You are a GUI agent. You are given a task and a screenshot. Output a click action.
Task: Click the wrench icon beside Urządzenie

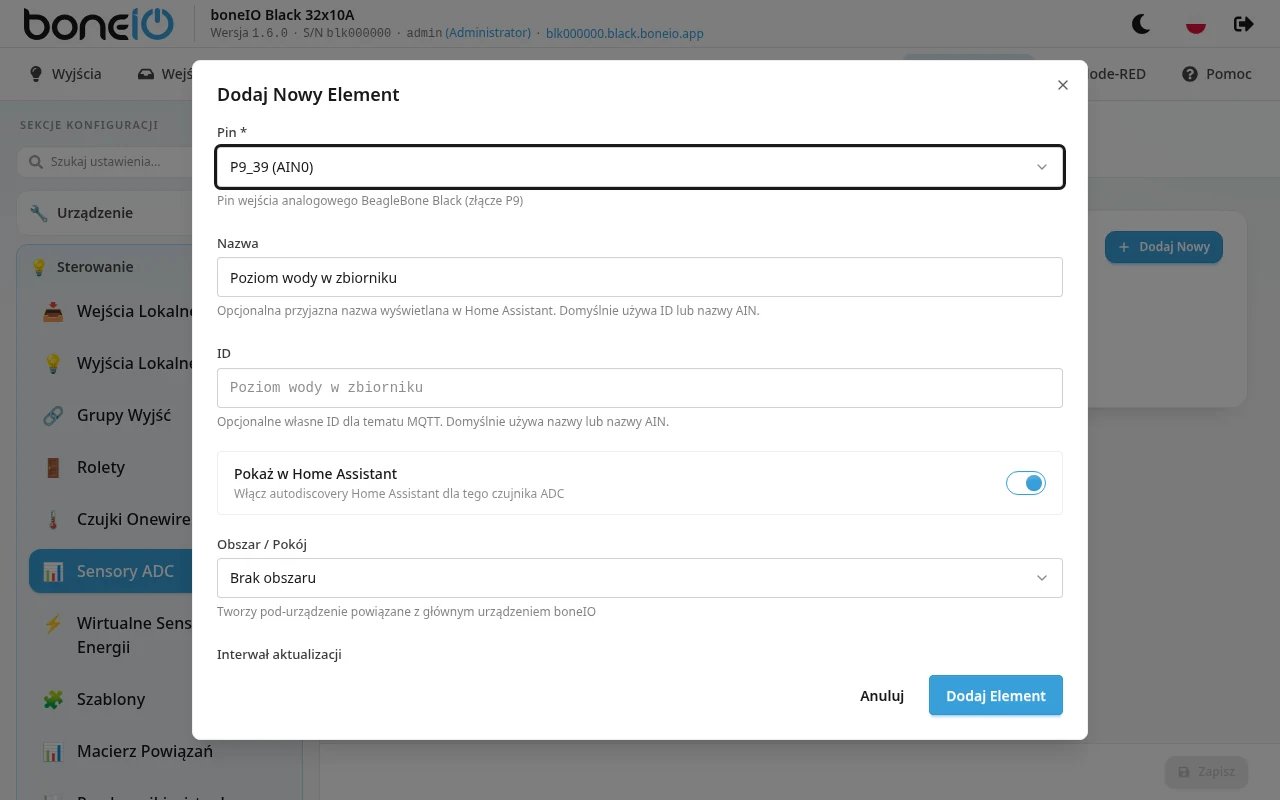[39, 213]
